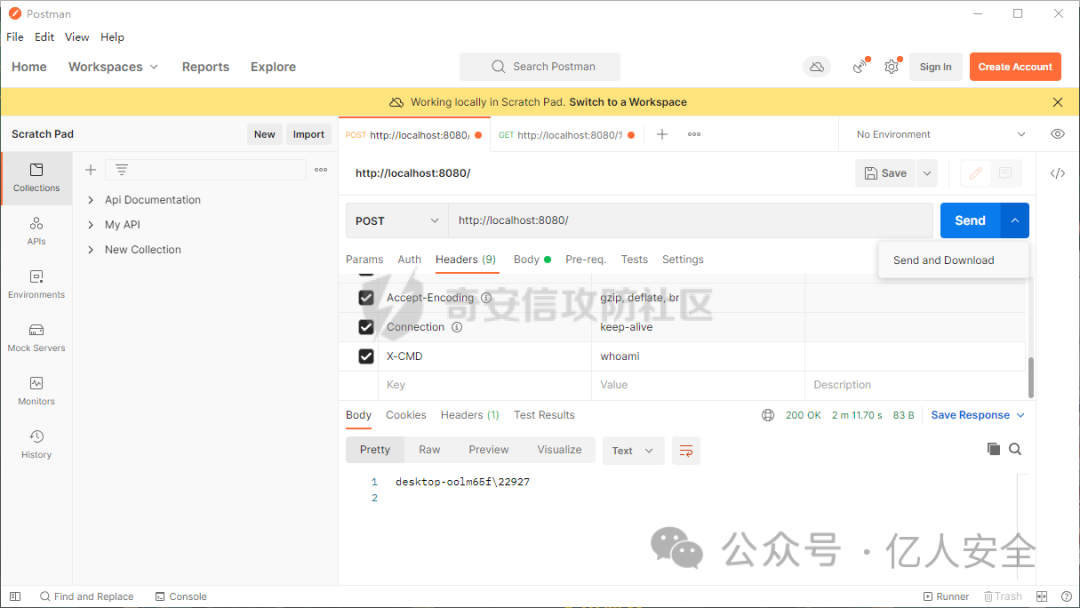Switch to the request Body tab
1080x608 pixels.
coord(532,260)
